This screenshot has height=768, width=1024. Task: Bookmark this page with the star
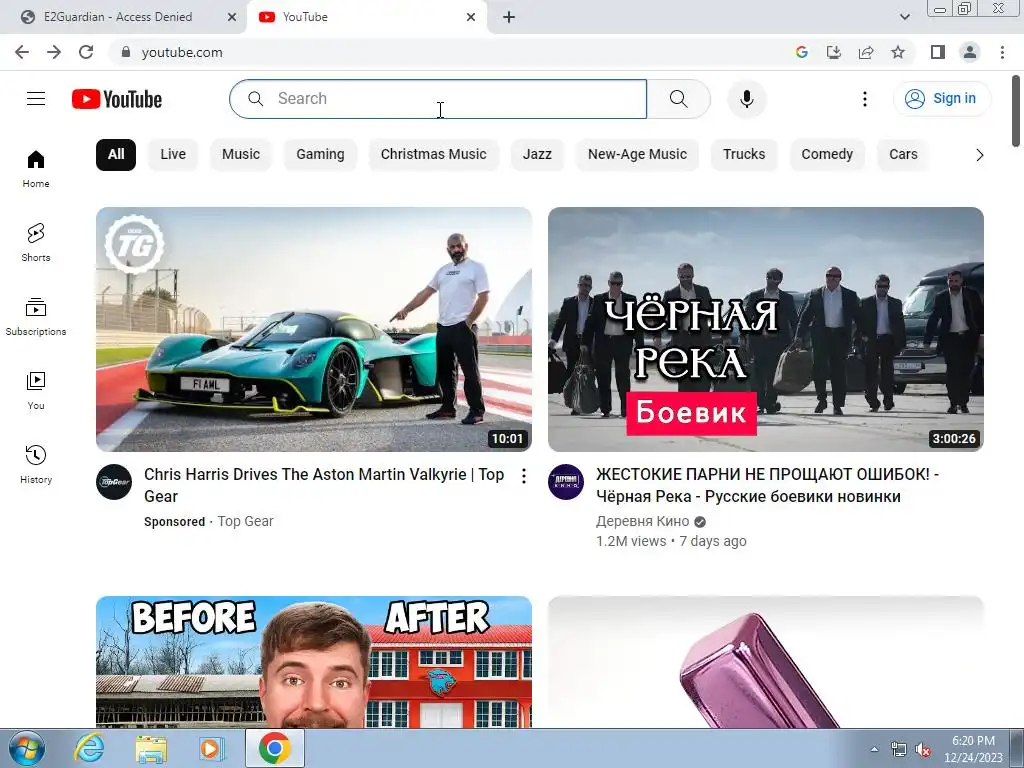(x=898, y=52)
